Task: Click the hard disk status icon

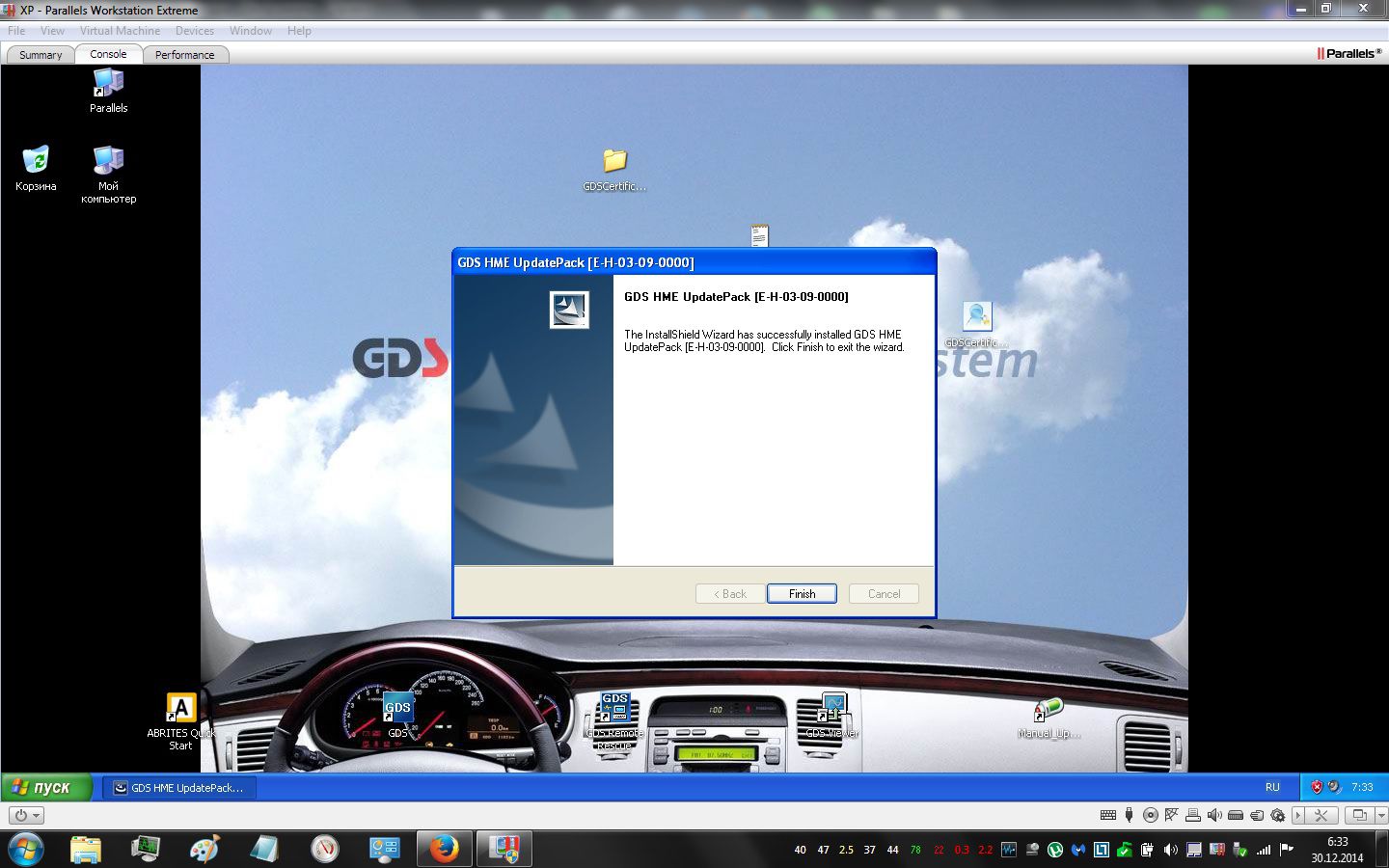Action: (x=1236, y=815)
